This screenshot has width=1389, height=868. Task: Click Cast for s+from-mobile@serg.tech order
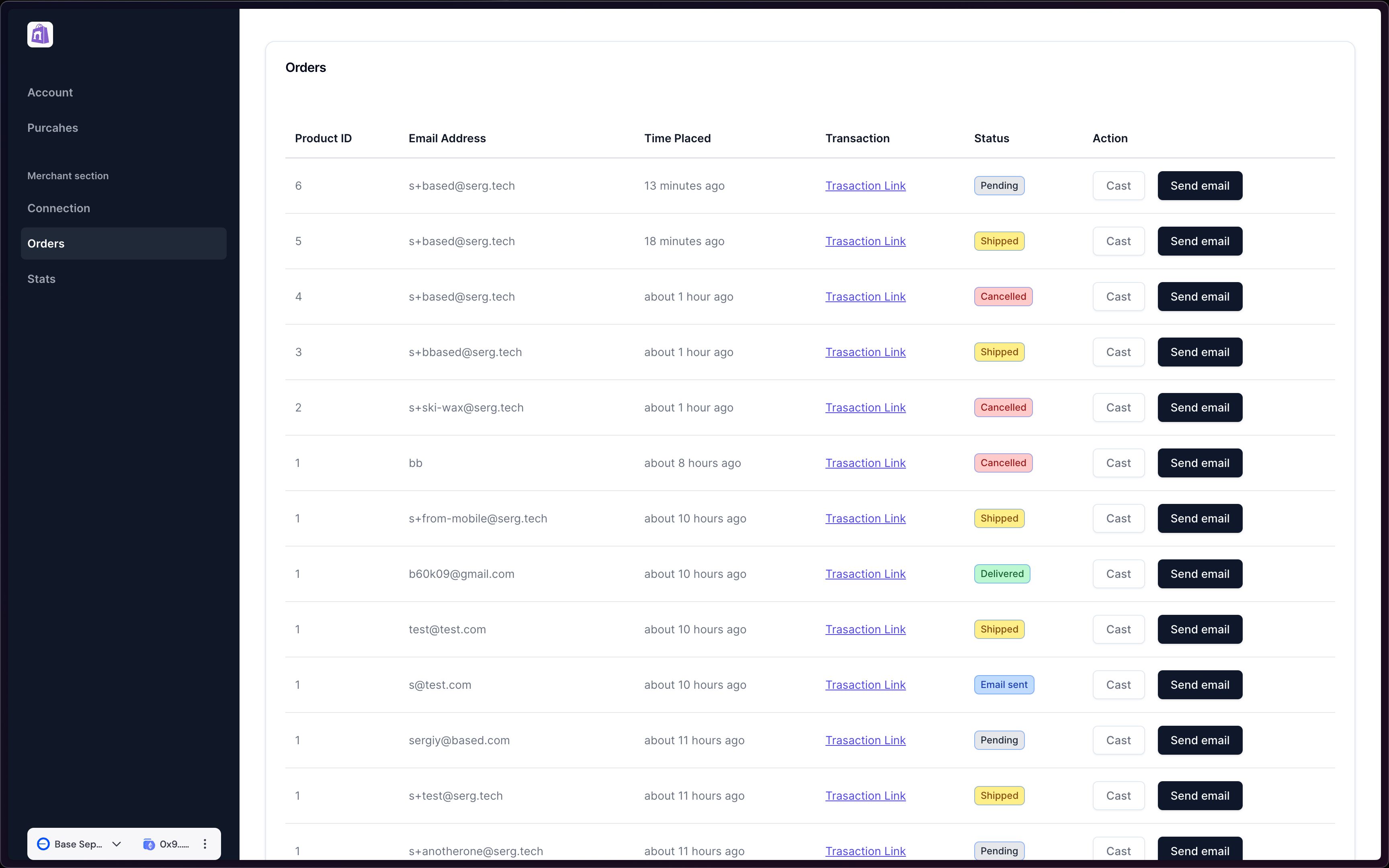[1118, 518]
